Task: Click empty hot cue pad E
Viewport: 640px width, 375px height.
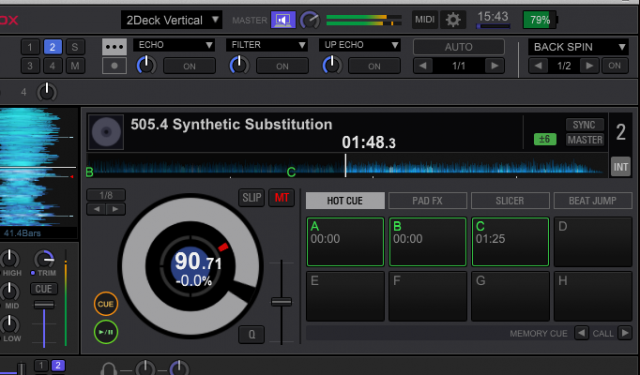Action: coord(345,296)
